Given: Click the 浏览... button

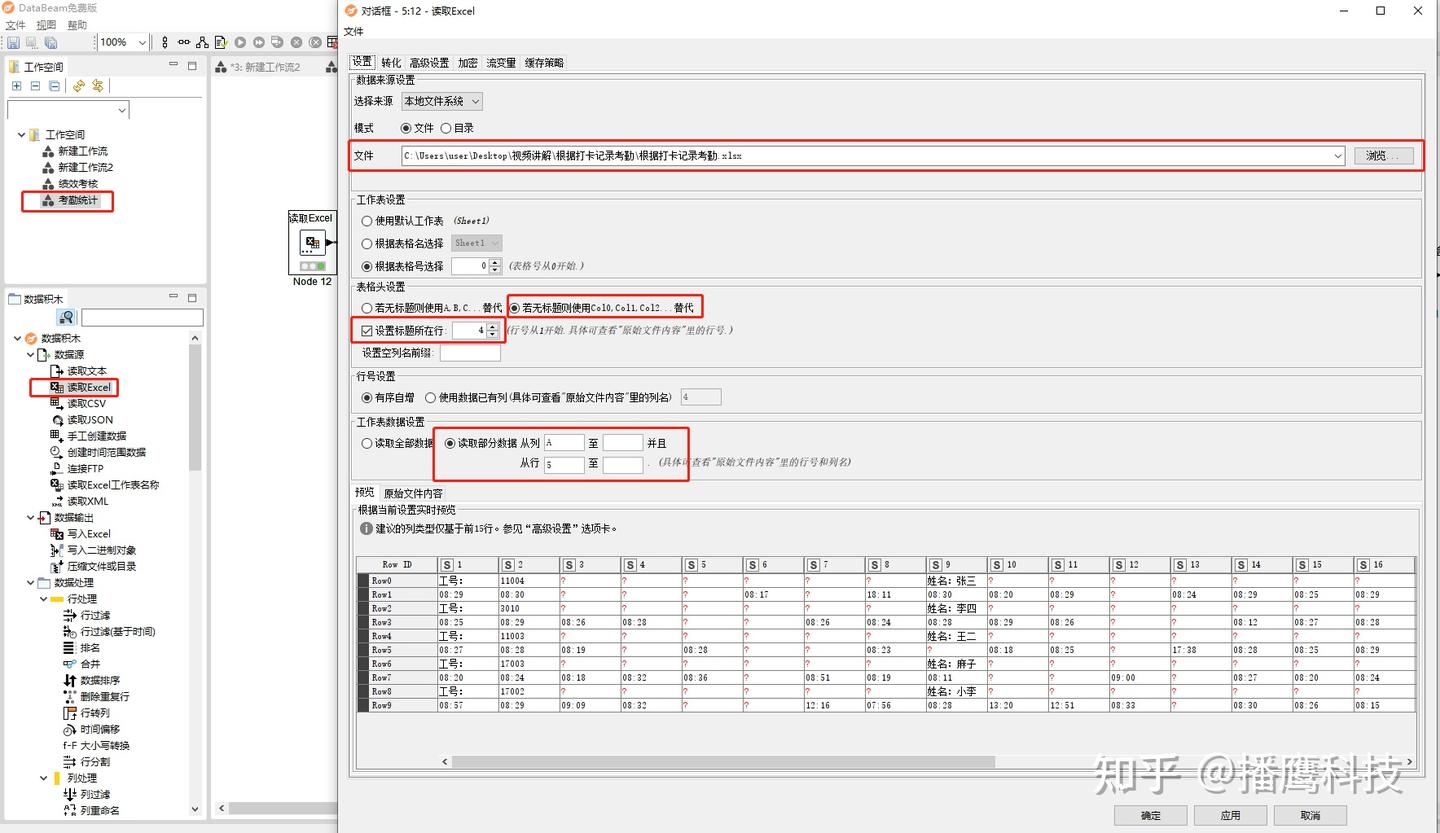Looking at the screenshot, I should pos(1384,156).
